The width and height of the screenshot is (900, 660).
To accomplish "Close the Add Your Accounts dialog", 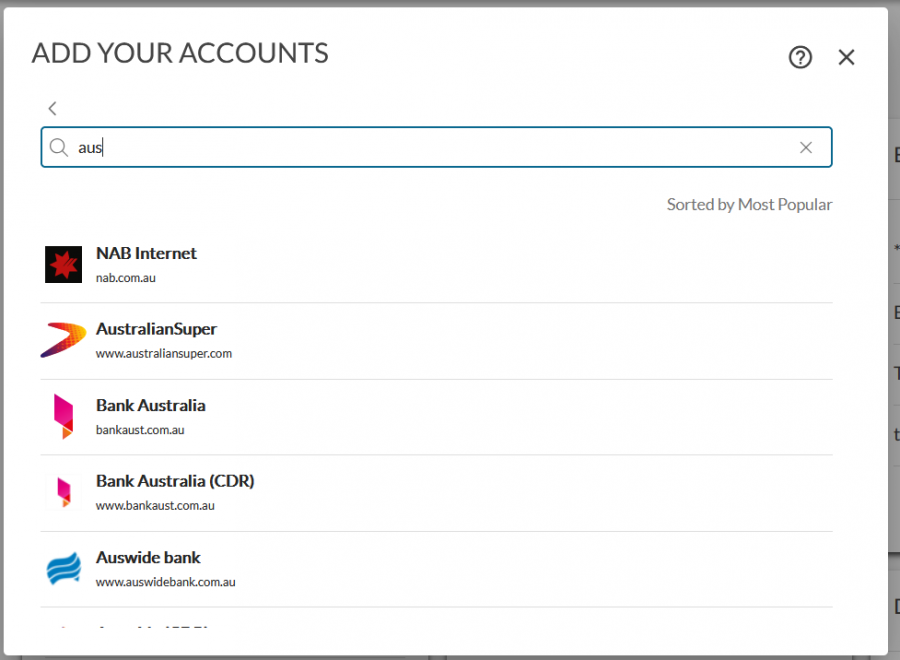I will coord(846,57).
